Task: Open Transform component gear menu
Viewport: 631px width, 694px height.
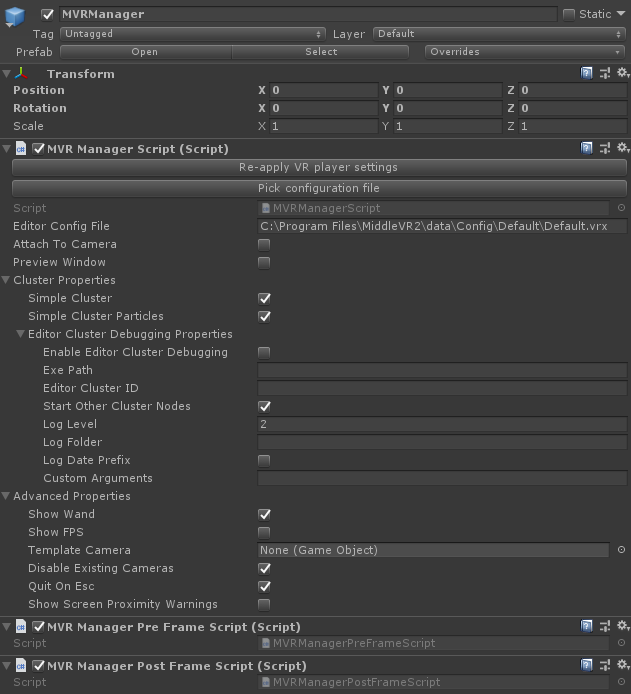Action: [x=623, y=73]
